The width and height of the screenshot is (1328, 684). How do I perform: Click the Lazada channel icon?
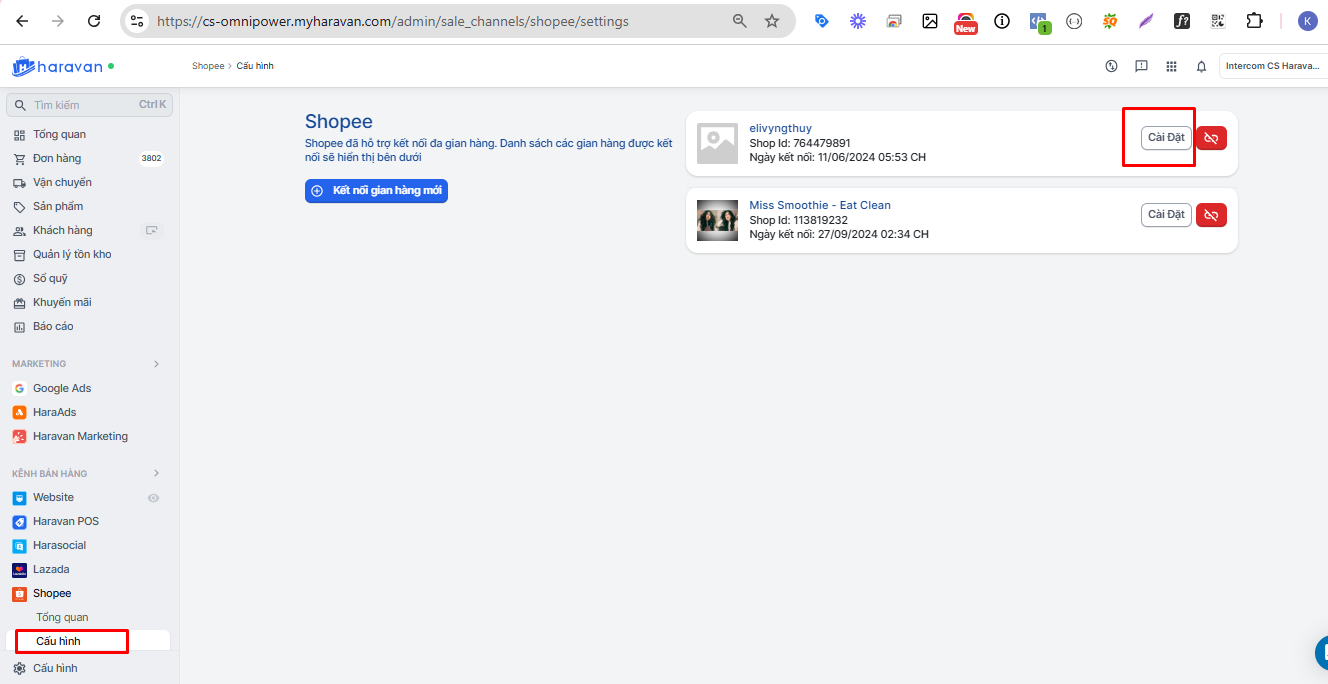click(19, 569)
